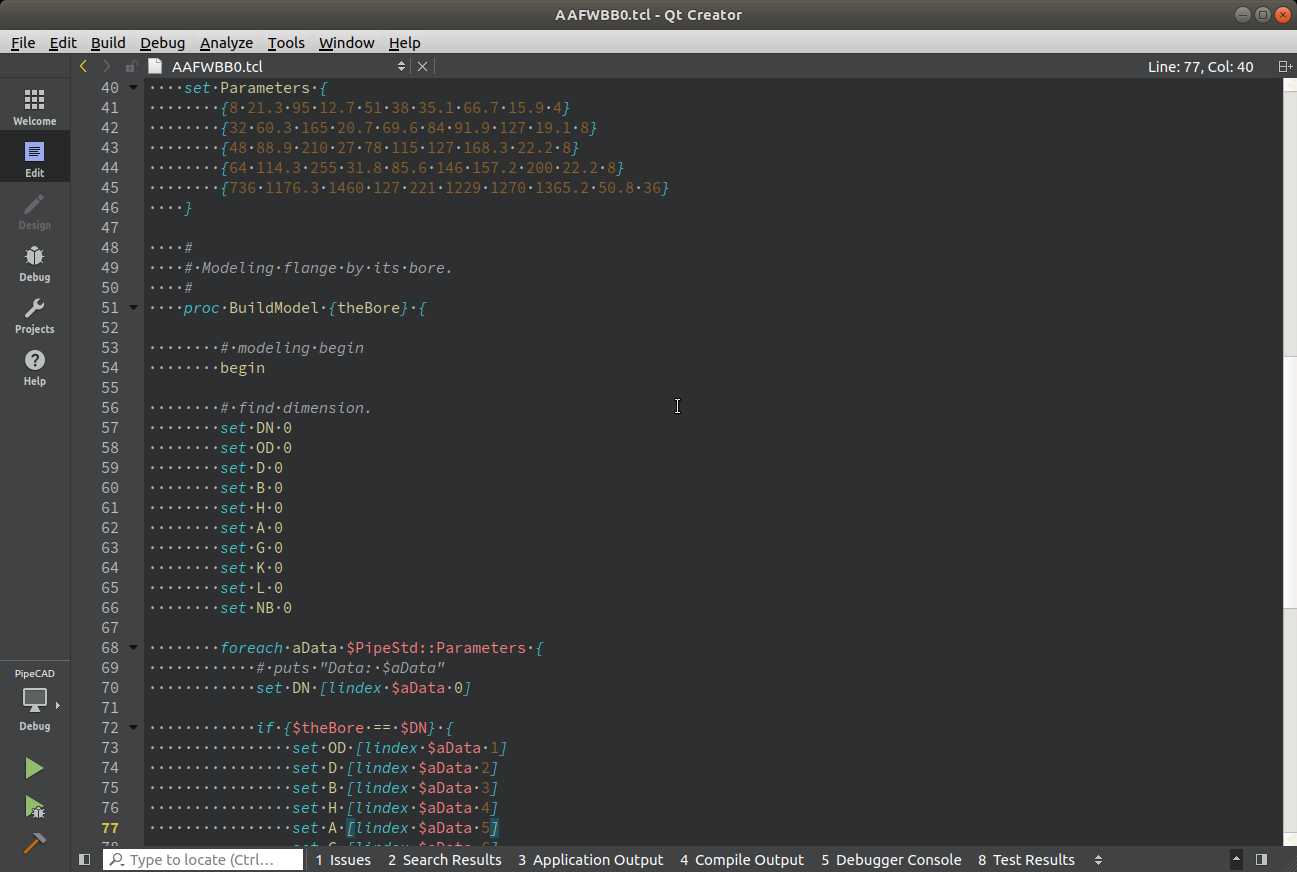Build project with hammer icon
The height and width of the screenshot is (872, 1297).
[34, 843]
